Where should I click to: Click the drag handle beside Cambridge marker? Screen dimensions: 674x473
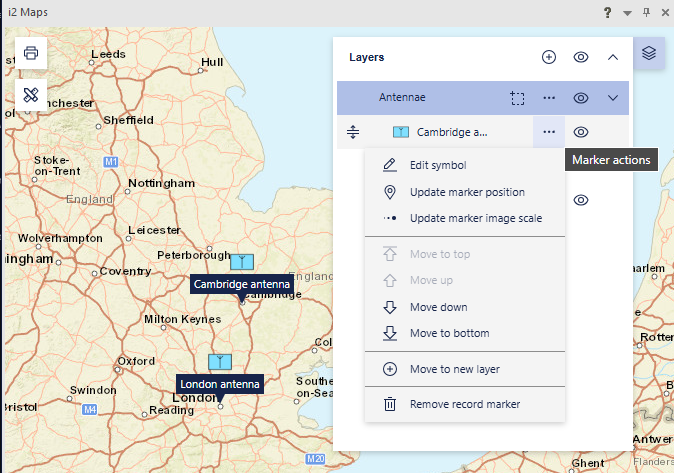pos(352,132)
